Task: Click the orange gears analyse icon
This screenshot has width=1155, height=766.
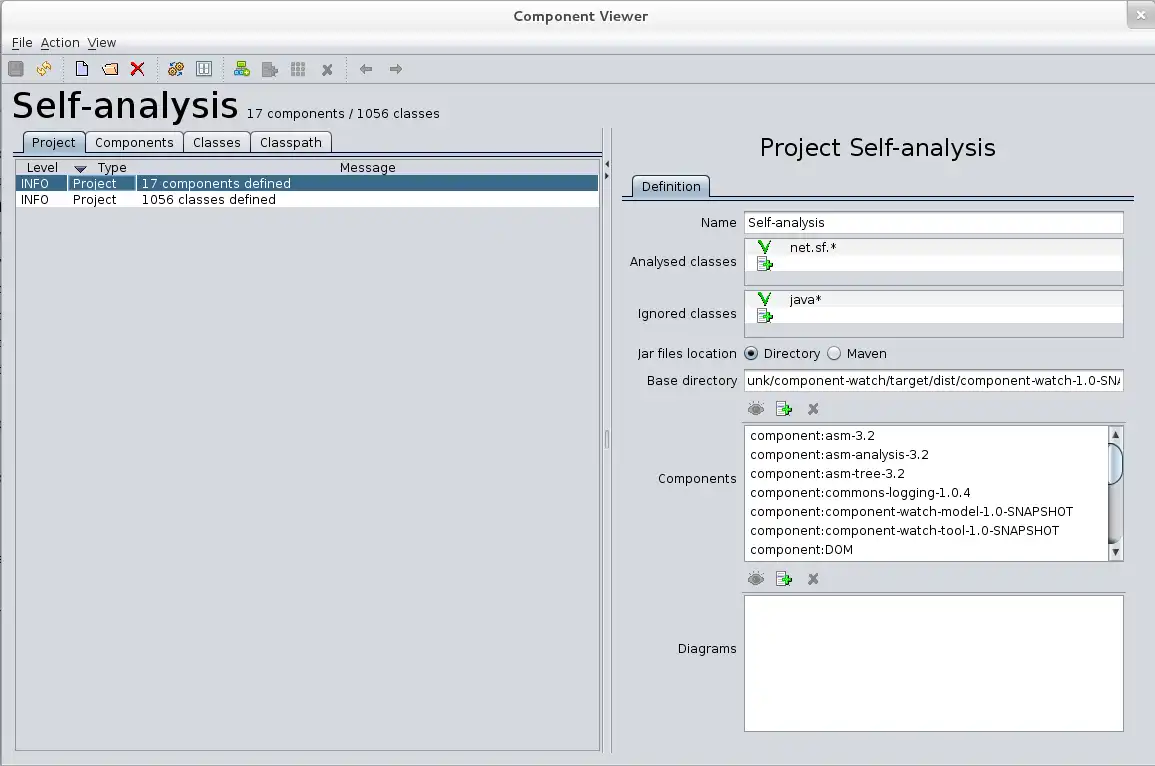Action: [x=175, y=69]
